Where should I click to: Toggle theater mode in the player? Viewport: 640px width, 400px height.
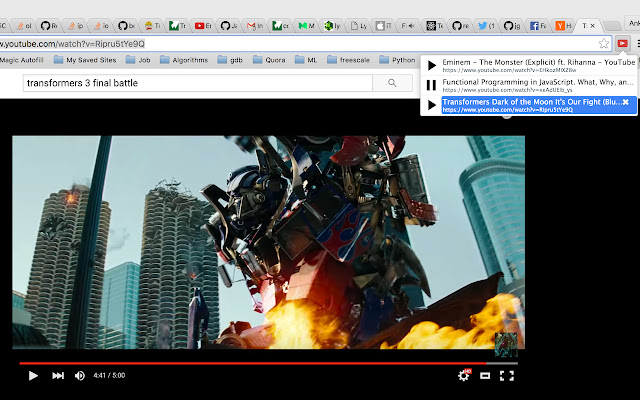(x=485, y=376)
